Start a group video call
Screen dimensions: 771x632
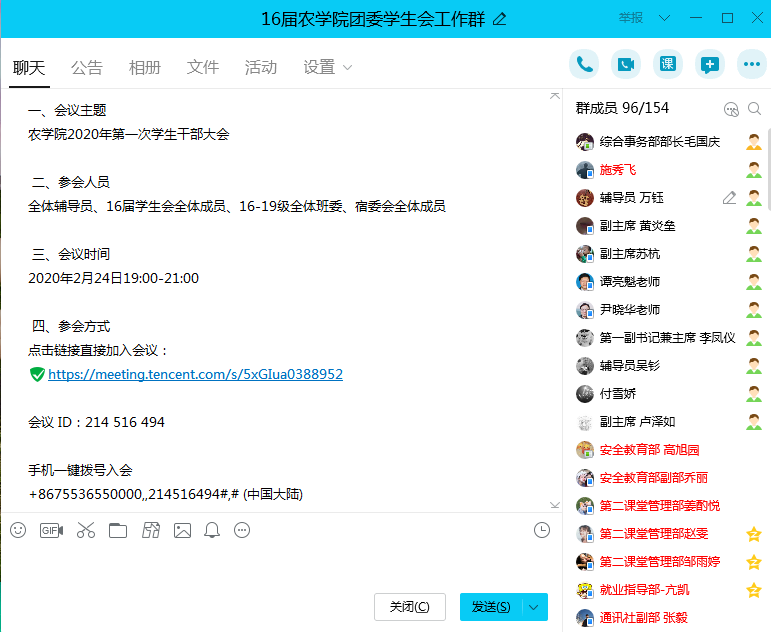click(626, 64)
